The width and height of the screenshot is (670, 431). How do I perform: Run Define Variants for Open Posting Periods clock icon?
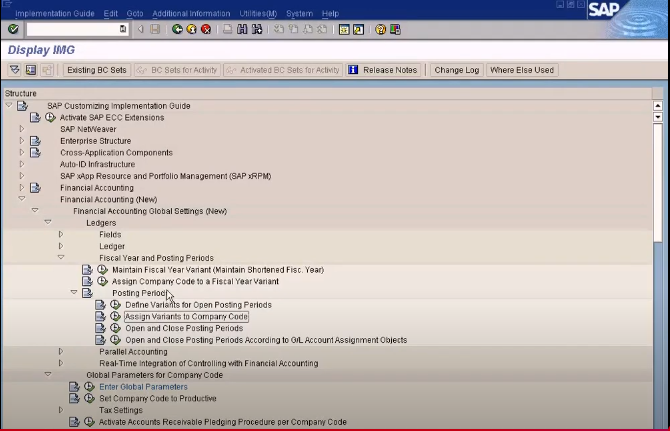115,305
